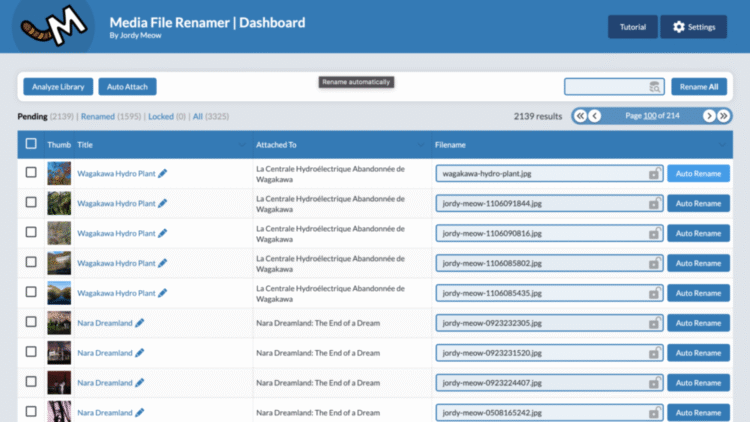This screenshot has width=750, height=422.
Task: Check the box for jordy-meow-0923224407.jpg row
Action: click(31, 382)
